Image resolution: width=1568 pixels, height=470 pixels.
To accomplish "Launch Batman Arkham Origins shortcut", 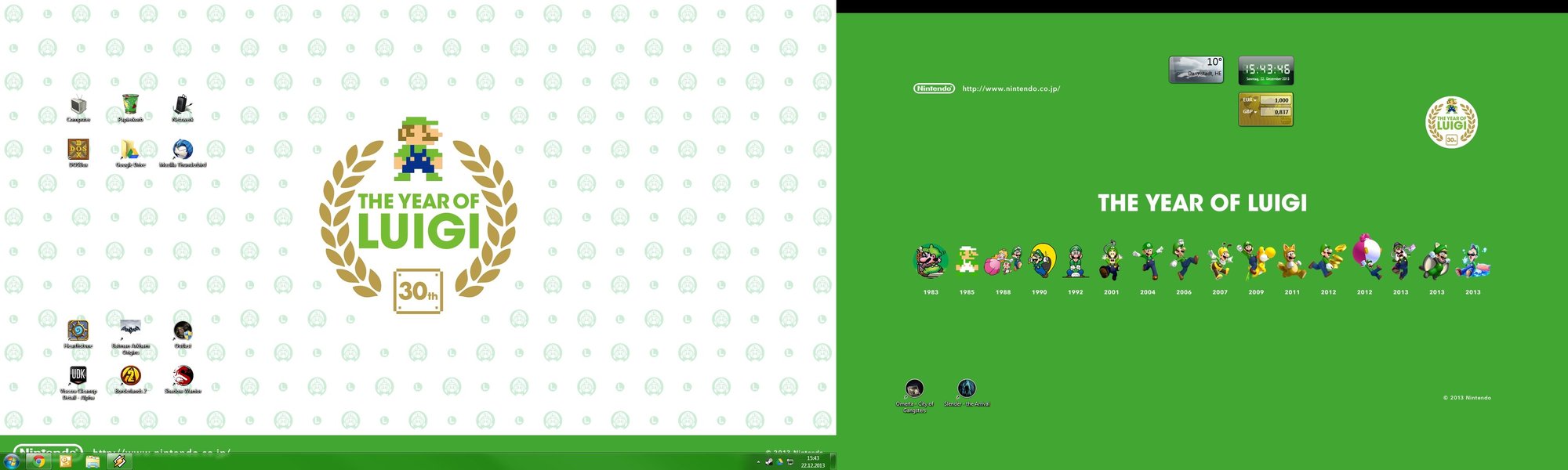I will pos(130,329).
